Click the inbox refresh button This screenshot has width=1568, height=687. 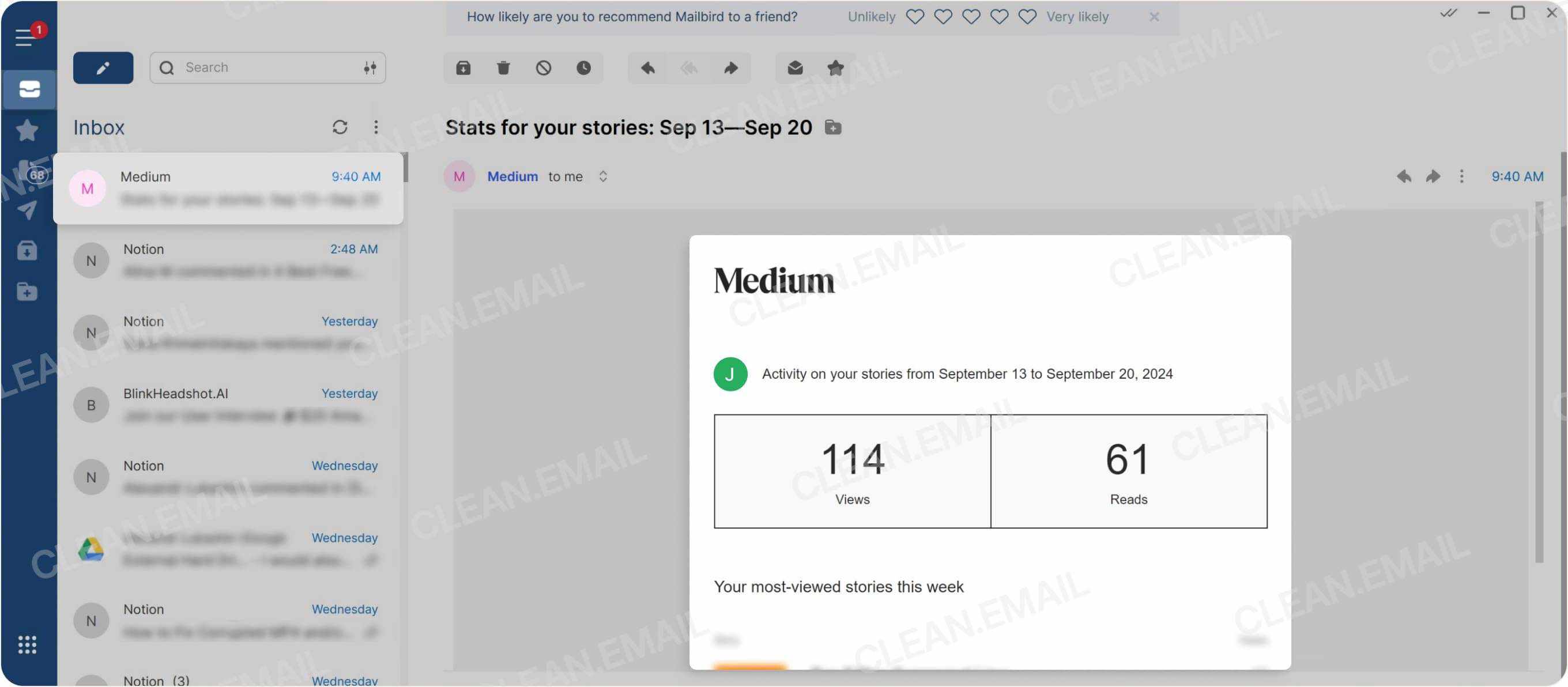[x=339, y=127]
